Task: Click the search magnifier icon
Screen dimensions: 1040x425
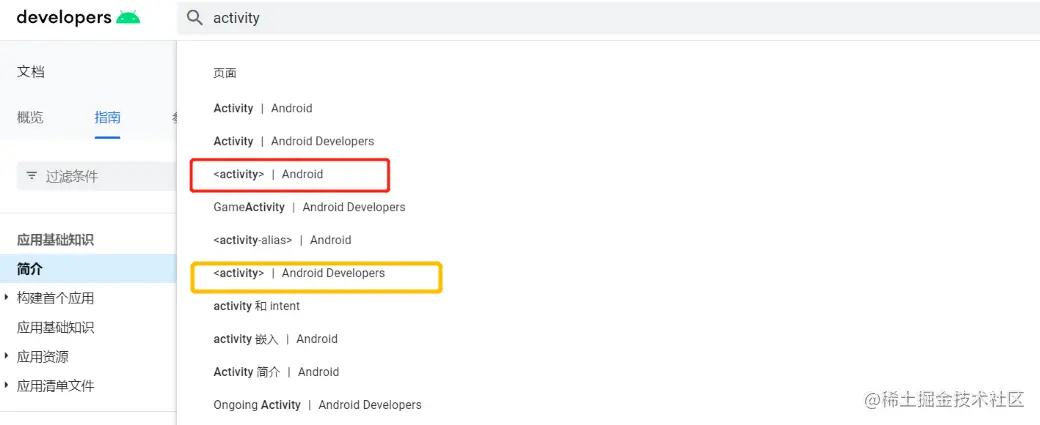Action: pyautogui.click(x=195, y=18)
